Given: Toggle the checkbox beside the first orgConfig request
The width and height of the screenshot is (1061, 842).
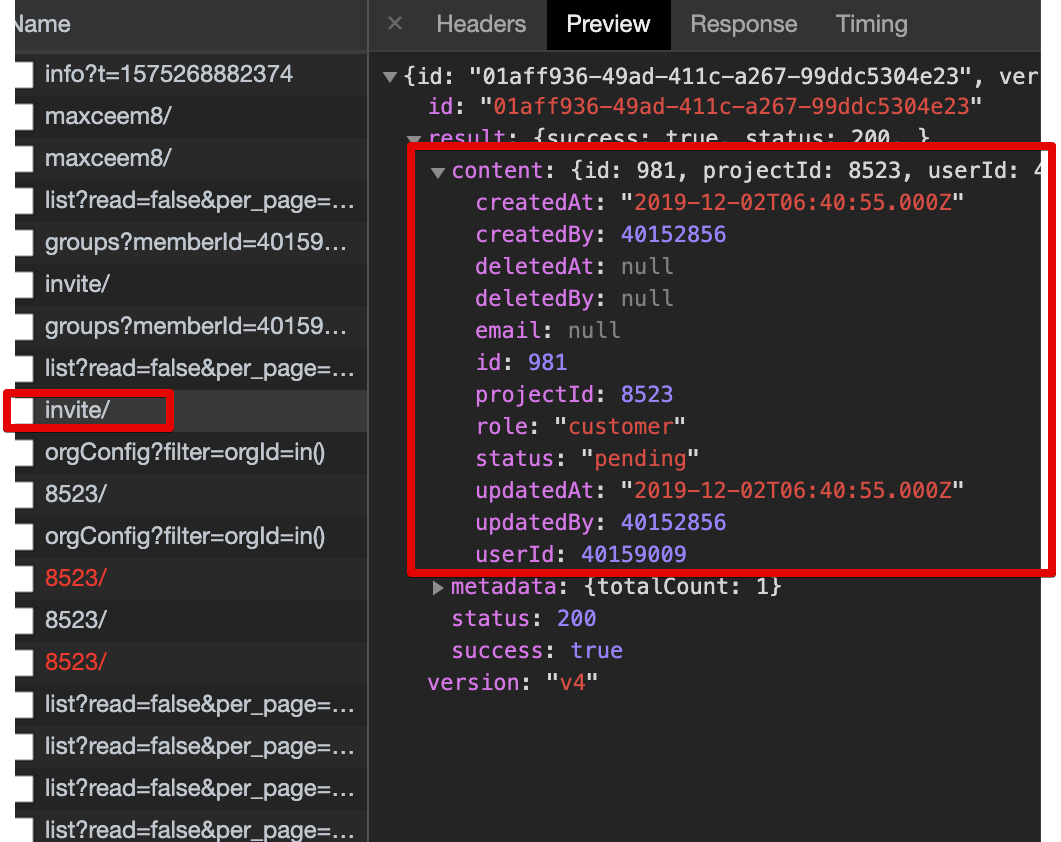Looking at the screenshot, I should click(x=24, y=452).
